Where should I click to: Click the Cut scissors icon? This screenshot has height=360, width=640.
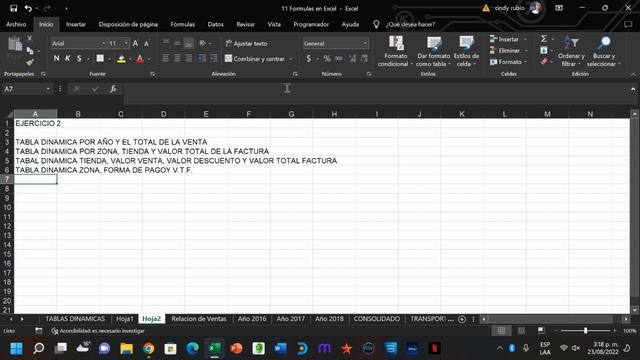pos(29,38)
